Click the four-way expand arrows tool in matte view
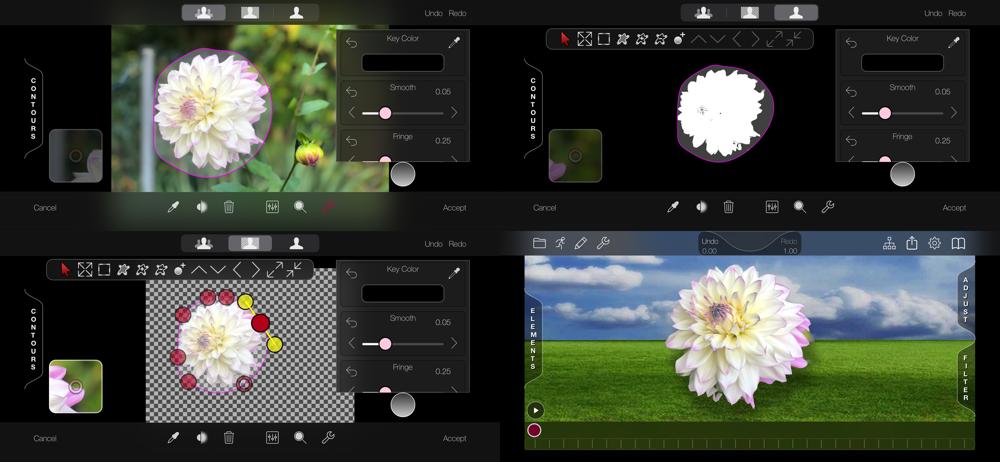This screenshot has height=462, width=1000. pos(584,39)
